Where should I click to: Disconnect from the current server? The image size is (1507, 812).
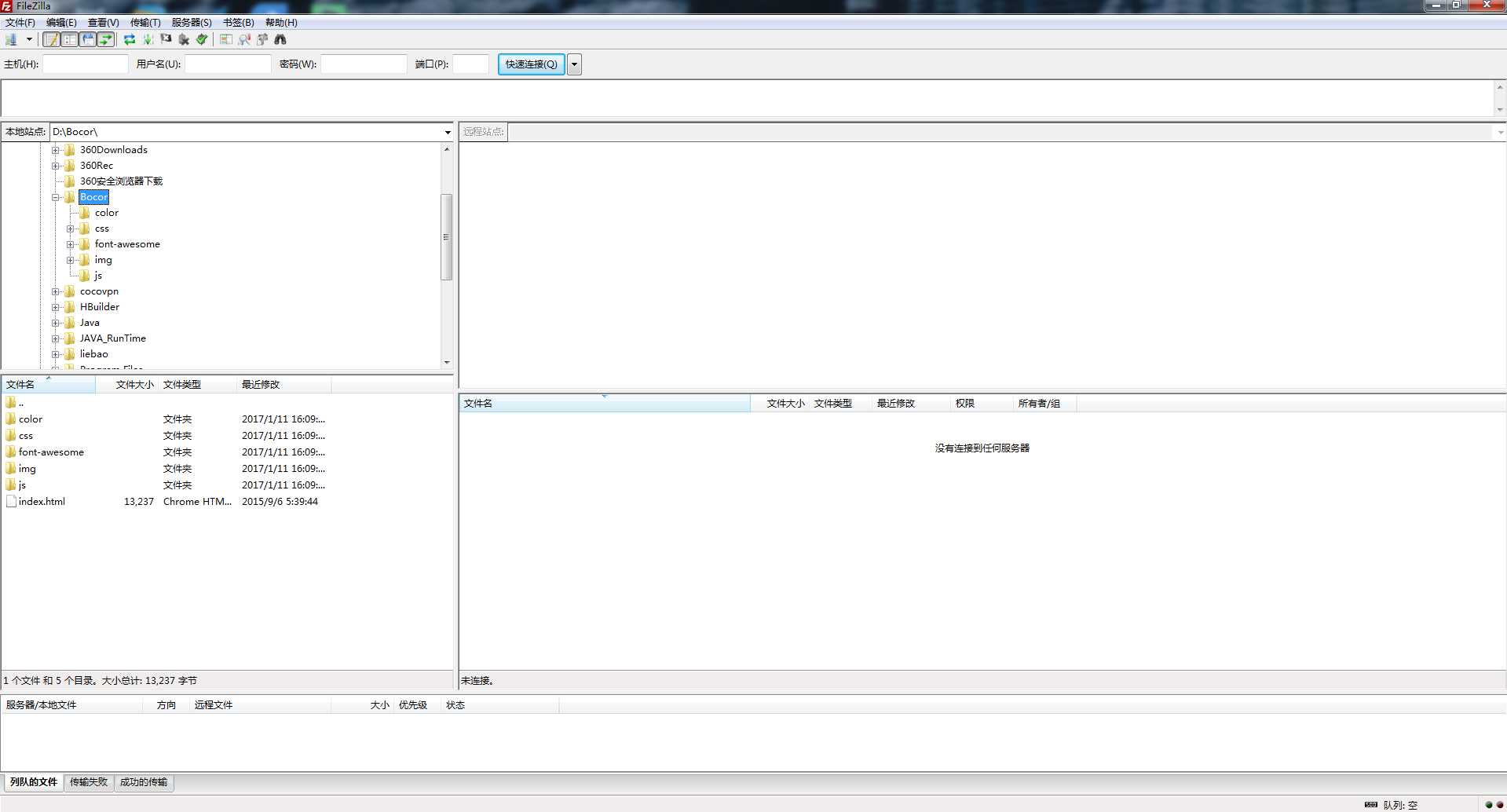coord(184,39)
